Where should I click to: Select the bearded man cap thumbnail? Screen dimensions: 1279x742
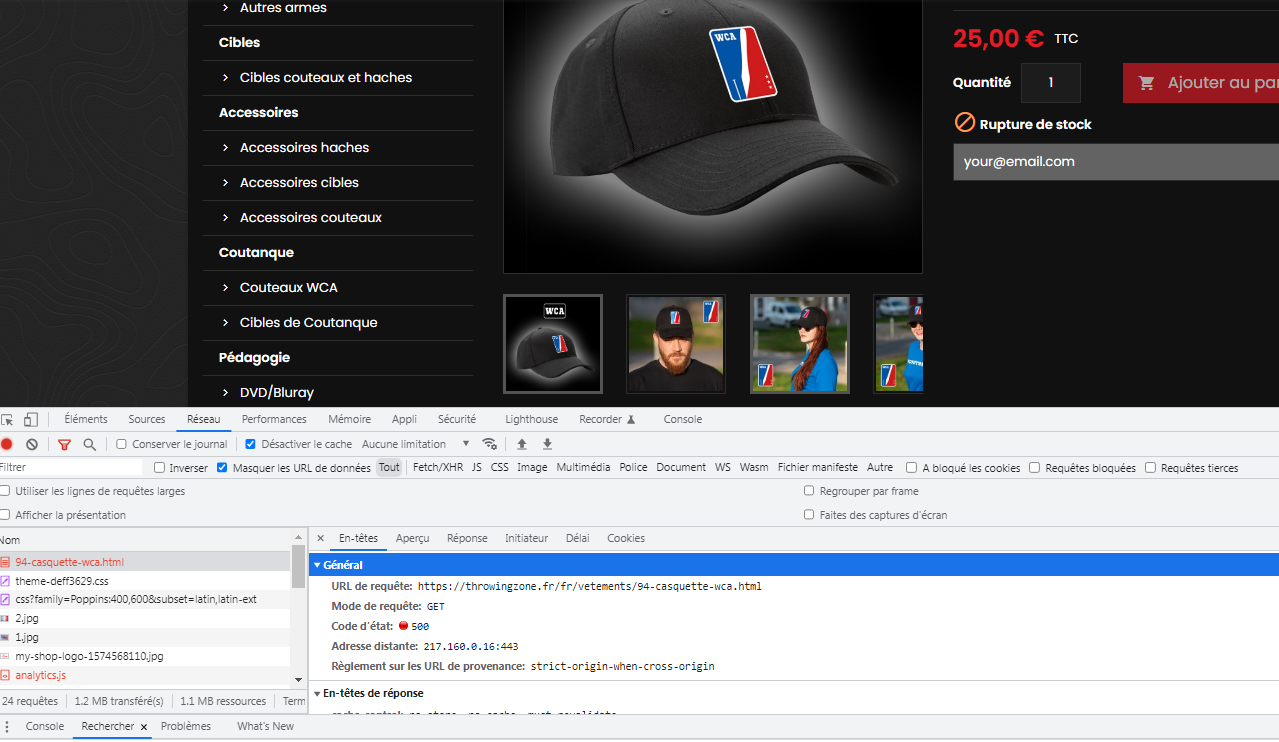[x=676, y=344]
